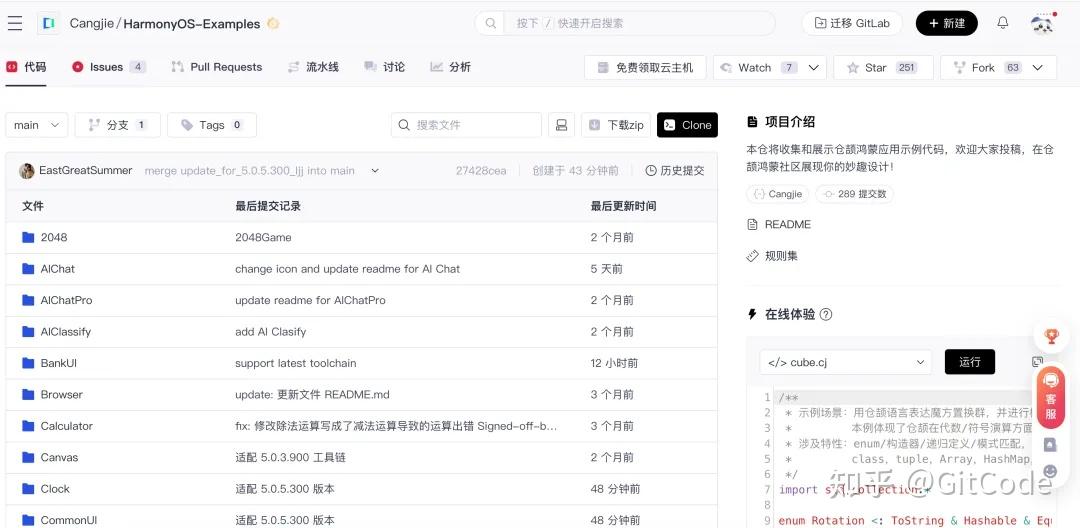Expand the Fork dropdown arrow
The width and height of the screenshot is (1080, 528).
[x=1037, y=67]
